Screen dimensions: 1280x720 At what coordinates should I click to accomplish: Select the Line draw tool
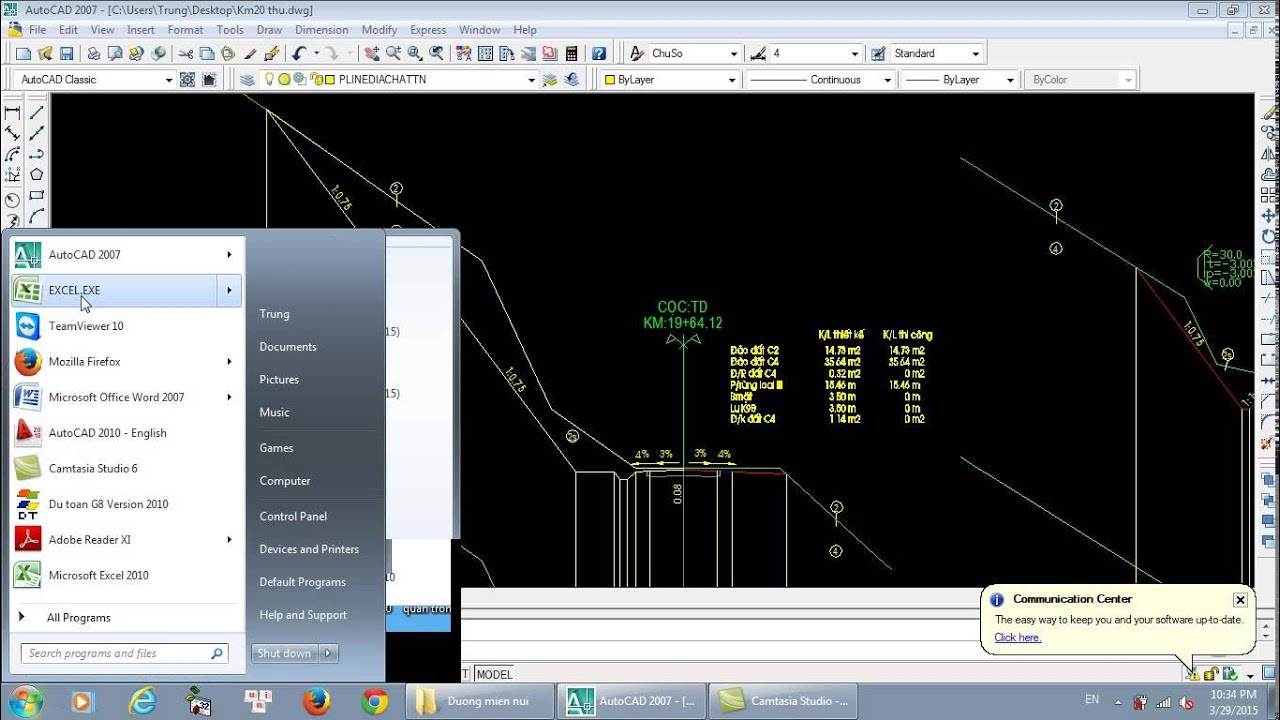pyautogui.click(x=36, y=112)
